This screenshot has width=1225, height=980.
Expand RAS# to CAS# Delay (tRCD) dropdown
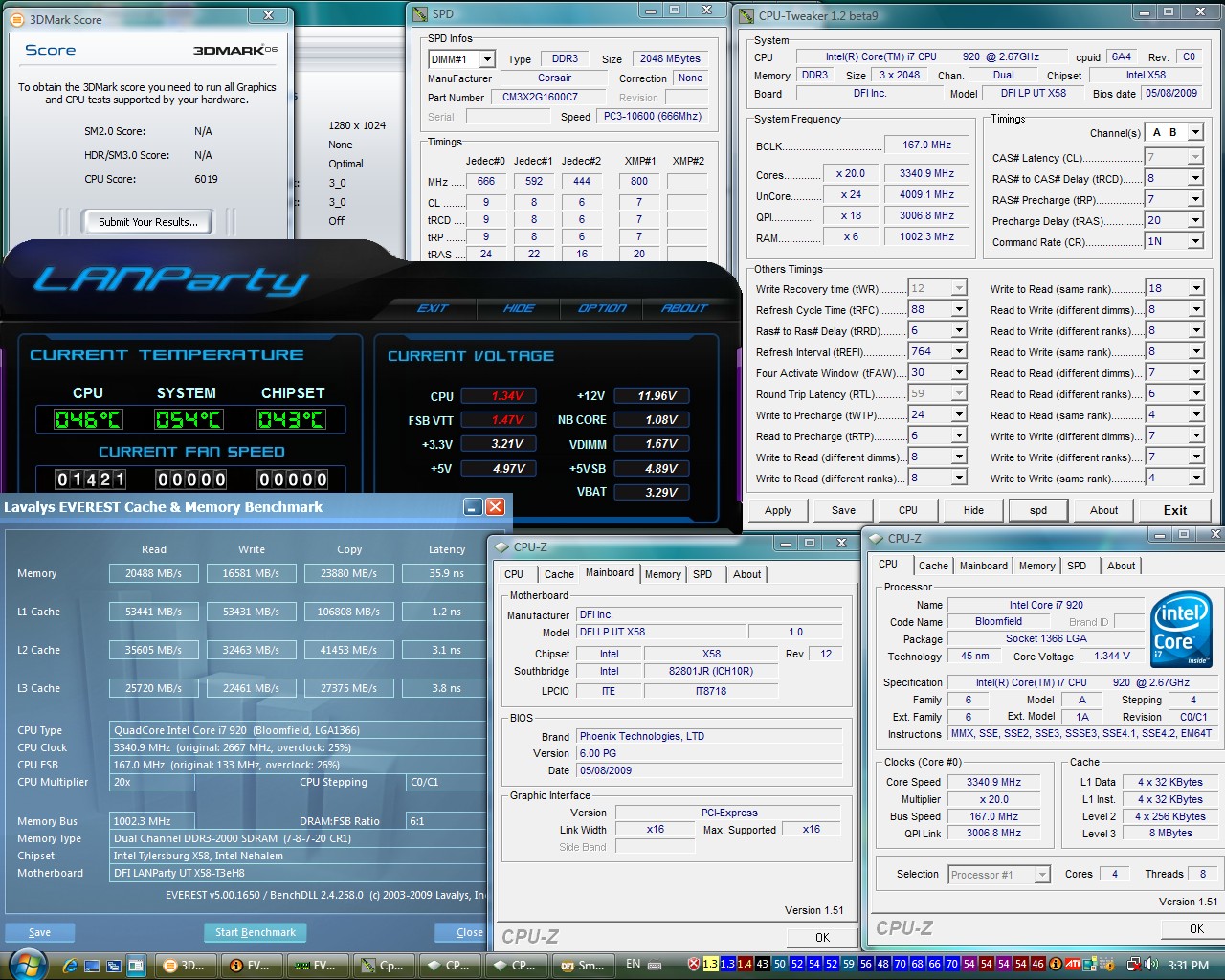[x=1195, y=178]
